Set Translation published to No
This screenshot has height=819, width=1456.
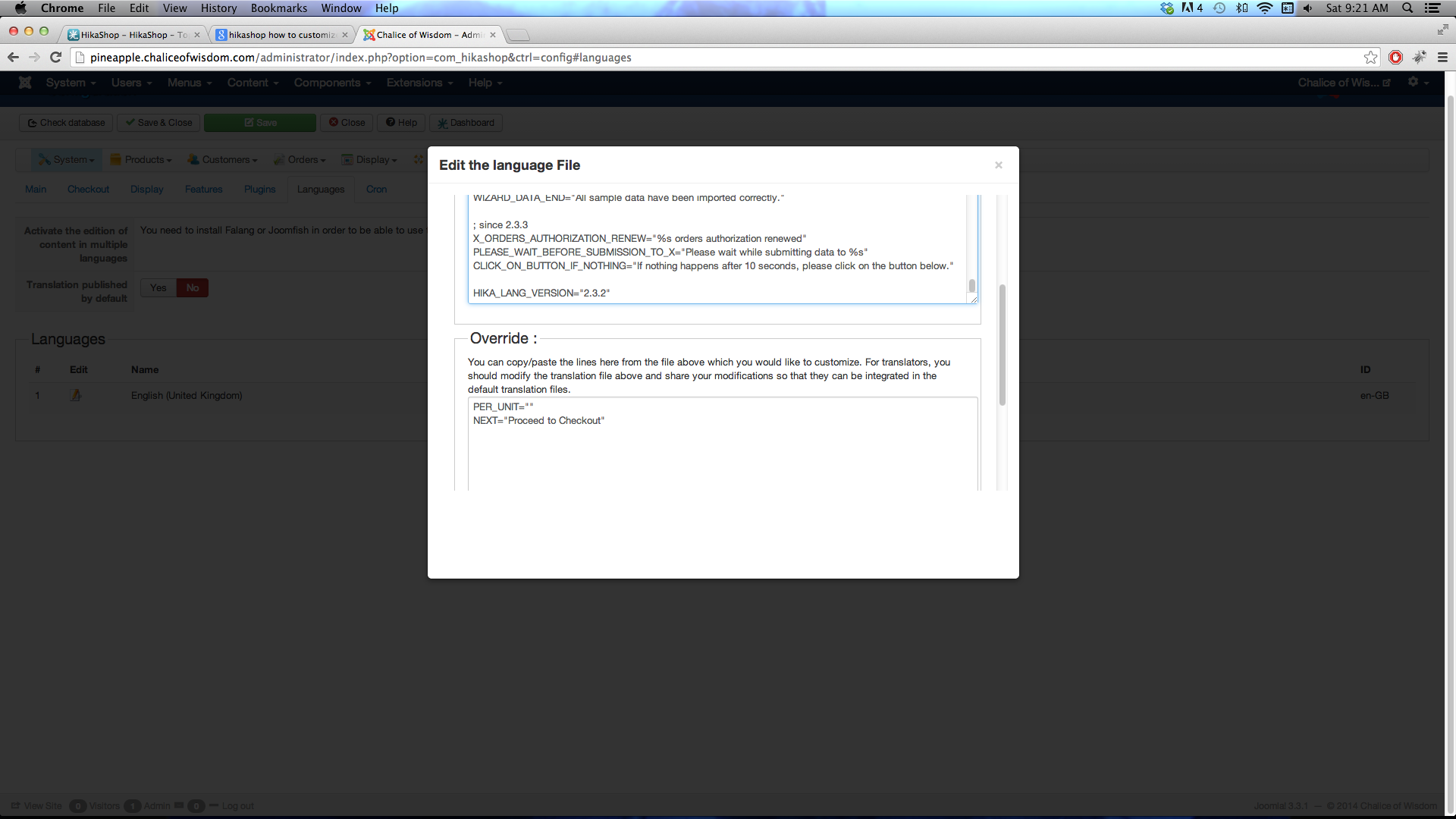[x=193, y=288]
